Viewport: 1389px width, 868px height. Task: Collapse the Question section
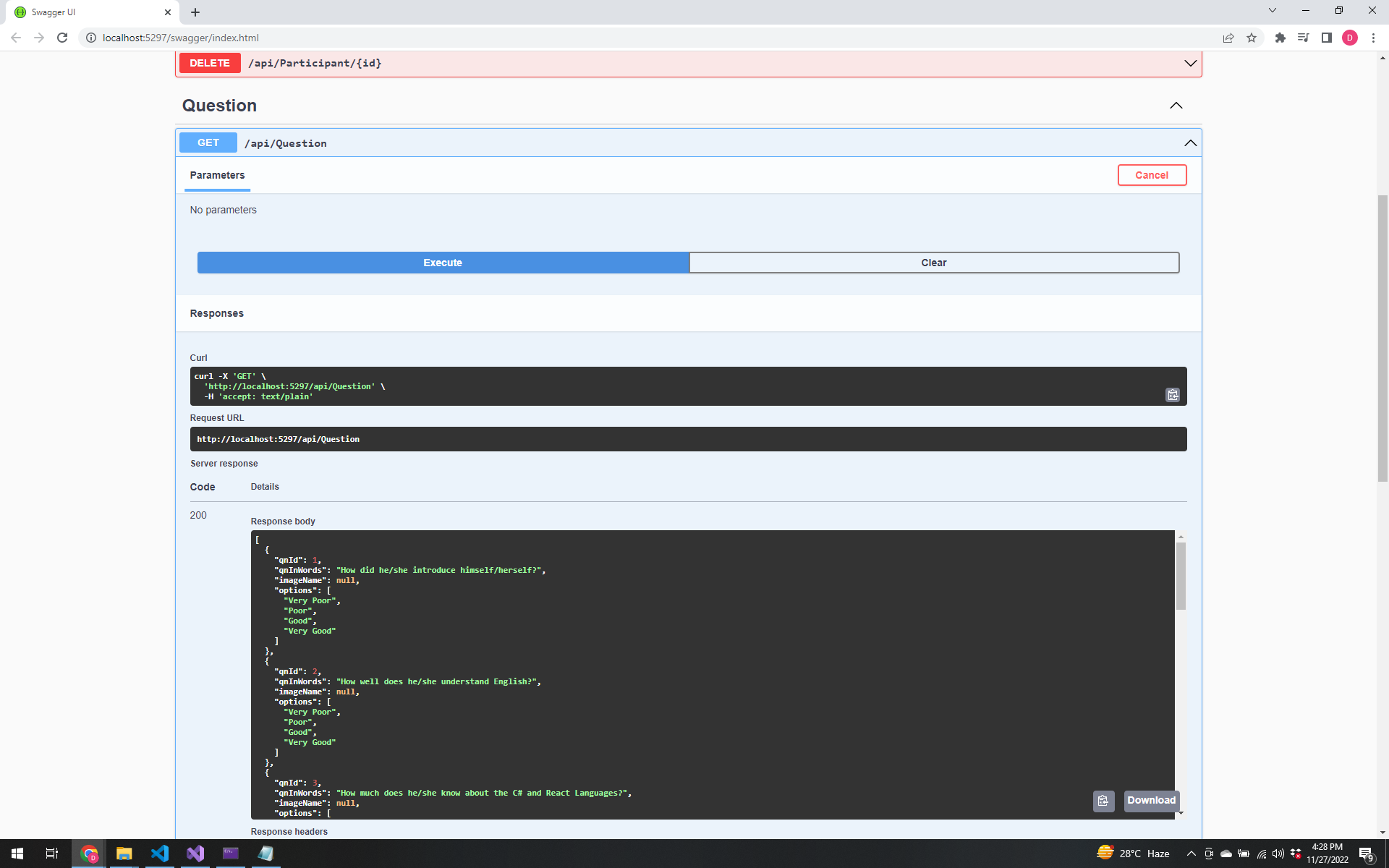[1176, 106]
